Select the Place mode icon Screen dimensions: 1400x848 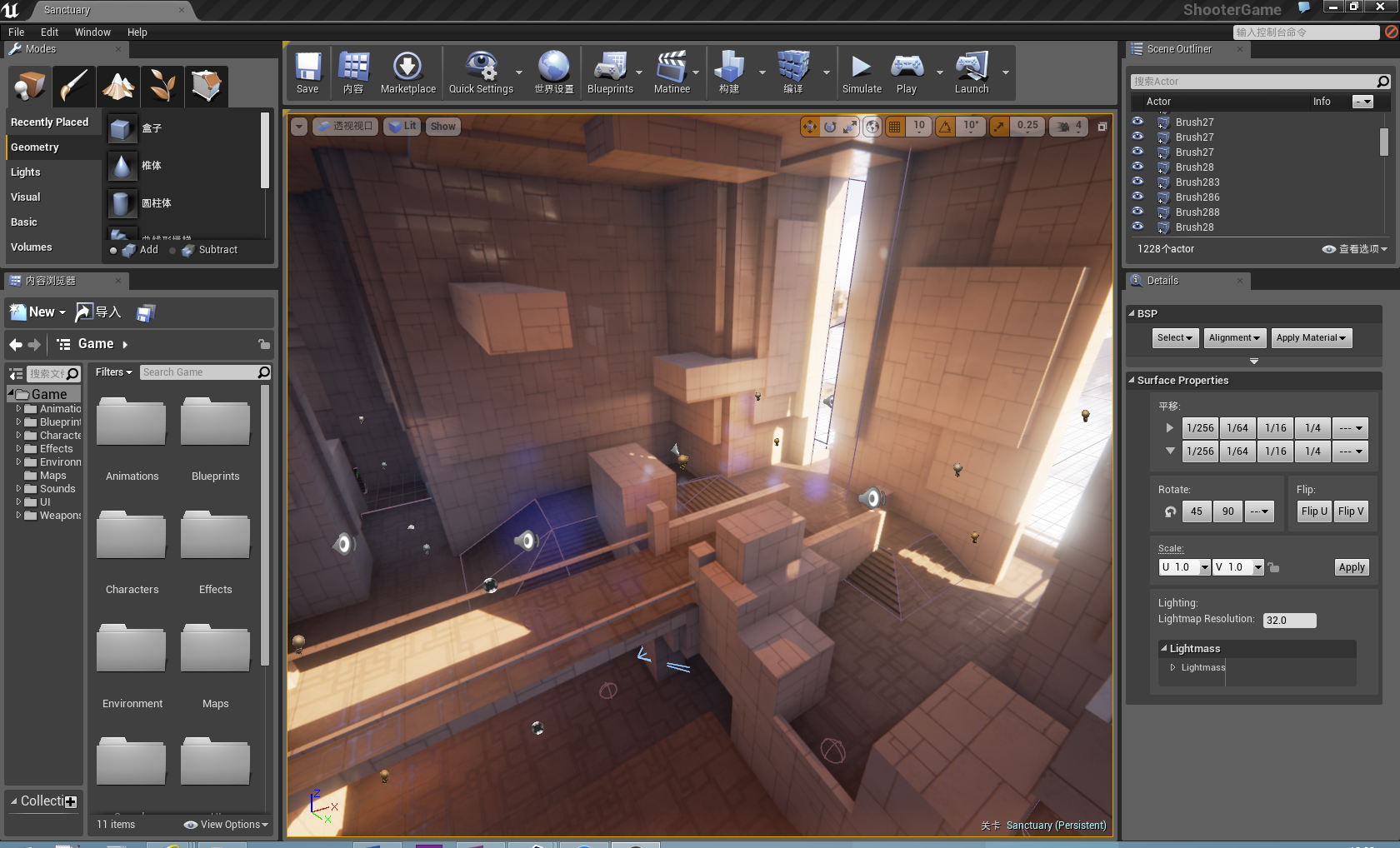tap(30, 86)
